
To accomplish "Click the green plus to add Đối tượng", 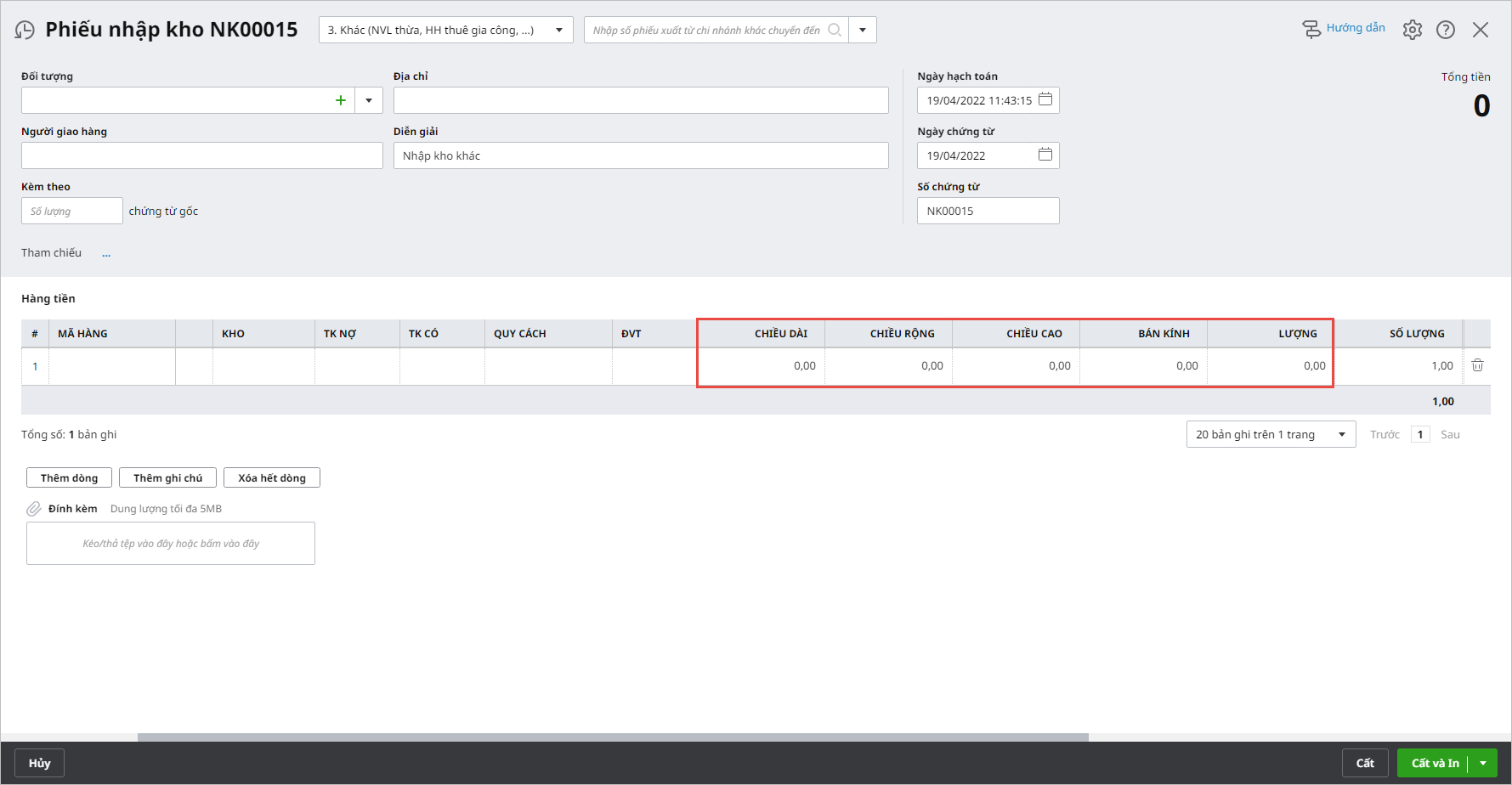I will [341, 100].
